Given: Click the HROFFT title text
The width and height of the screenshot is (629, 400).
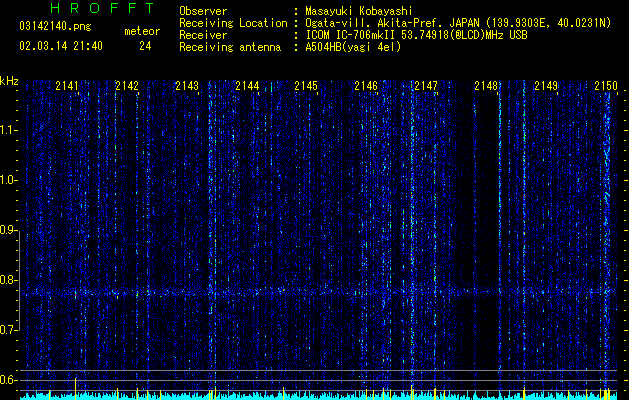Looking at the screenshot, I should point(103,8).
